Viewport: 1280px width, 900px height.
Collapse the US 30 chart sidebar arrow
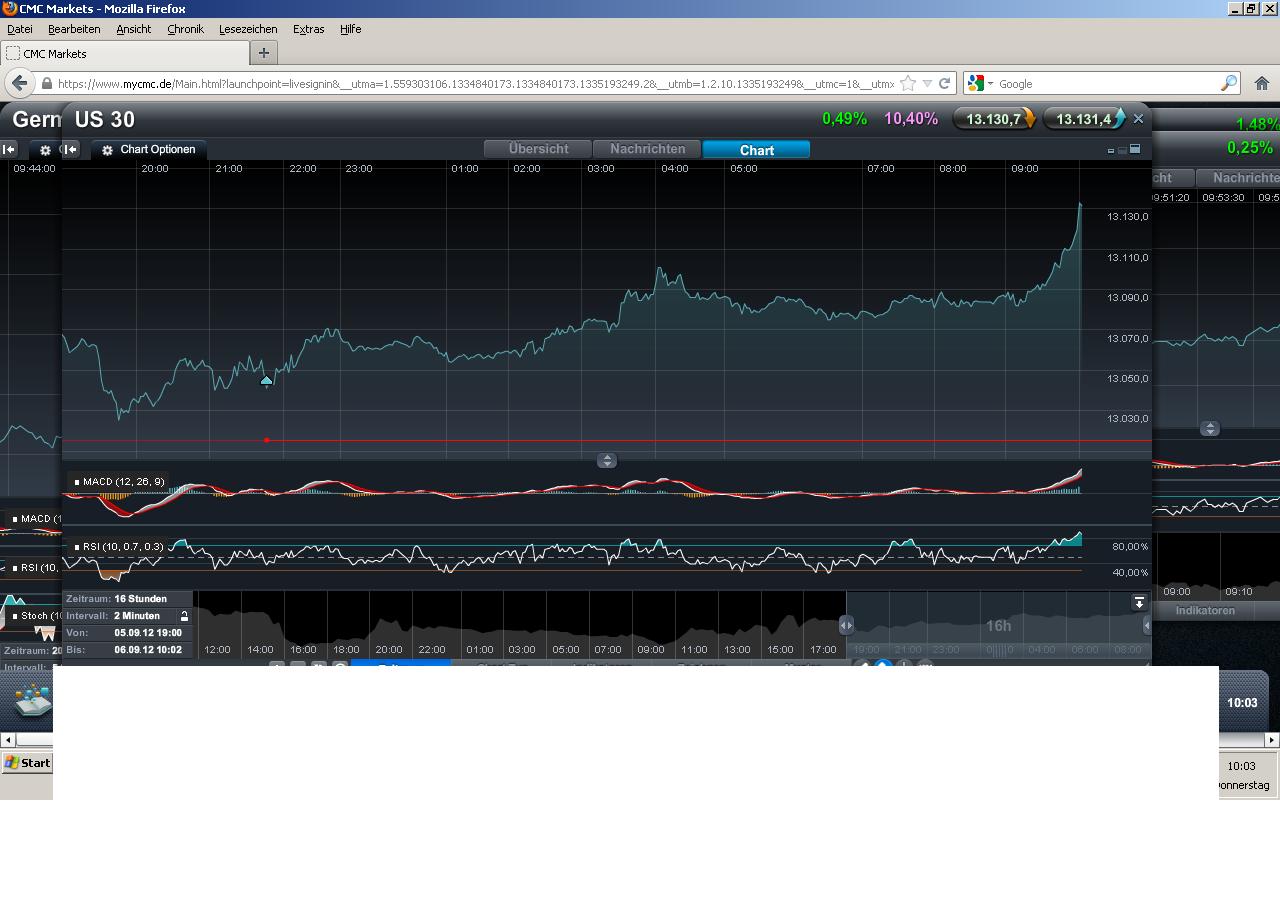pos(71,150)
